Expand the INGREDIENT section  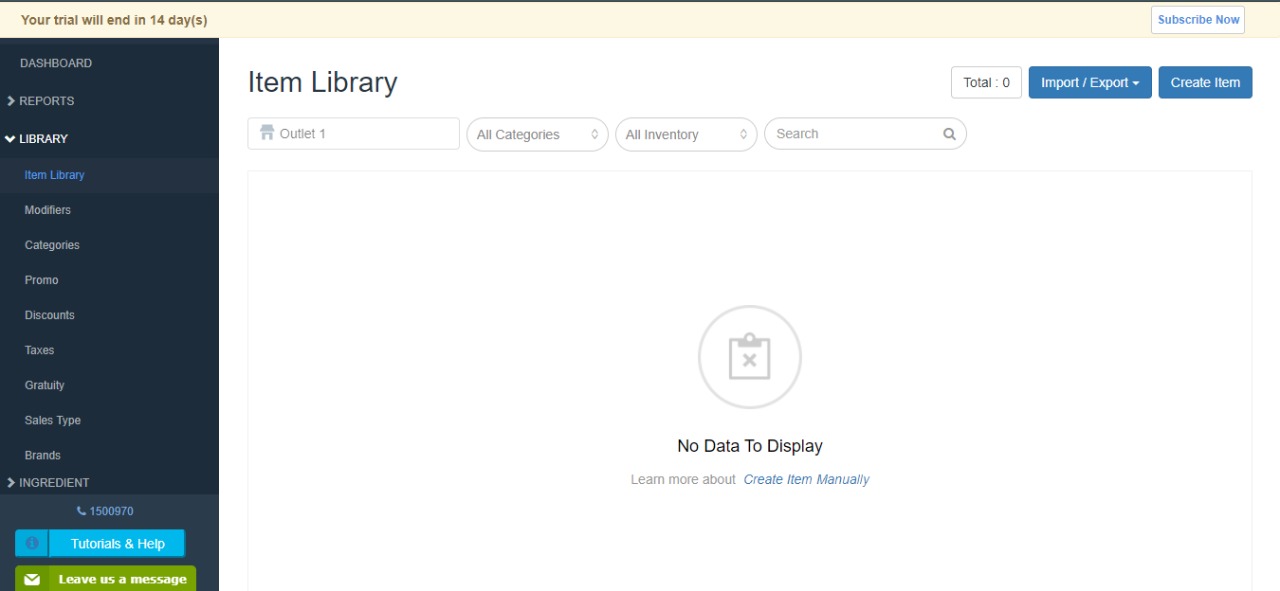tap(48, 482)
